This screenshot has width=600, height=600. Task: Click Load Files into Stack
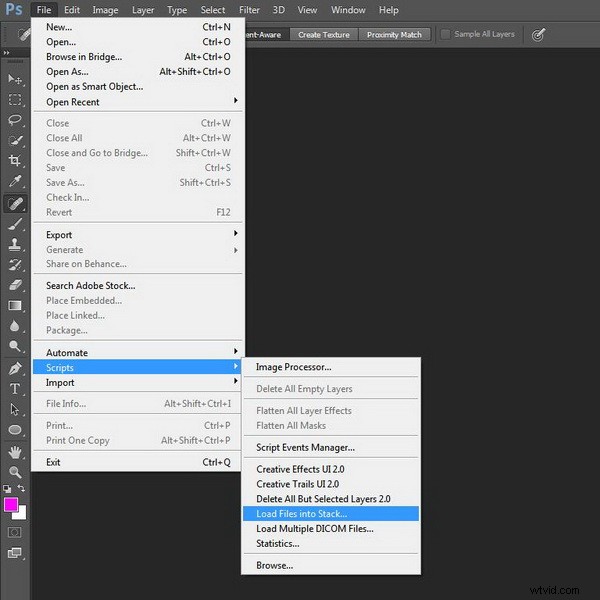click(x=301, y=514)
